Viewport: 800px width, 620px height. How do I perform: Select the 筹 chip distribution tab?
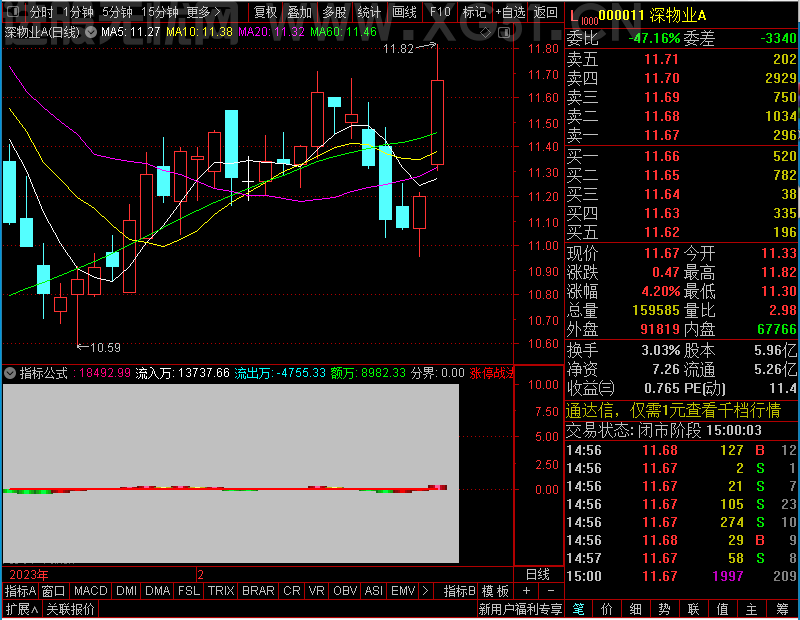(x=783, y=609)
